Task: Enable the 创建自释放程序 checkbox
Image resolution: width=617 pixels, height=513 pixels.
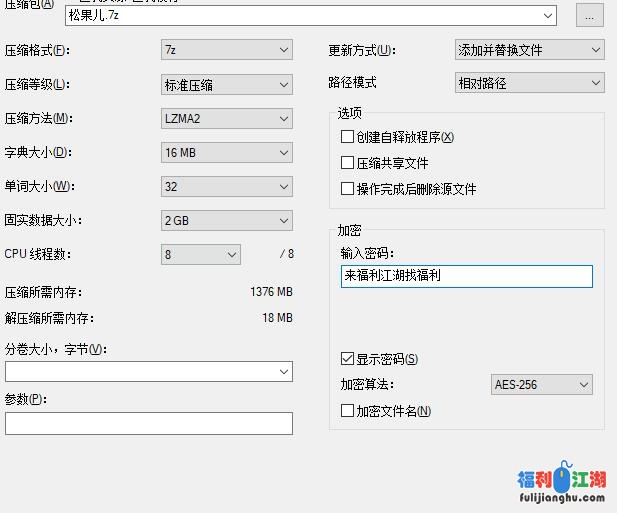Action: point(348,137)
